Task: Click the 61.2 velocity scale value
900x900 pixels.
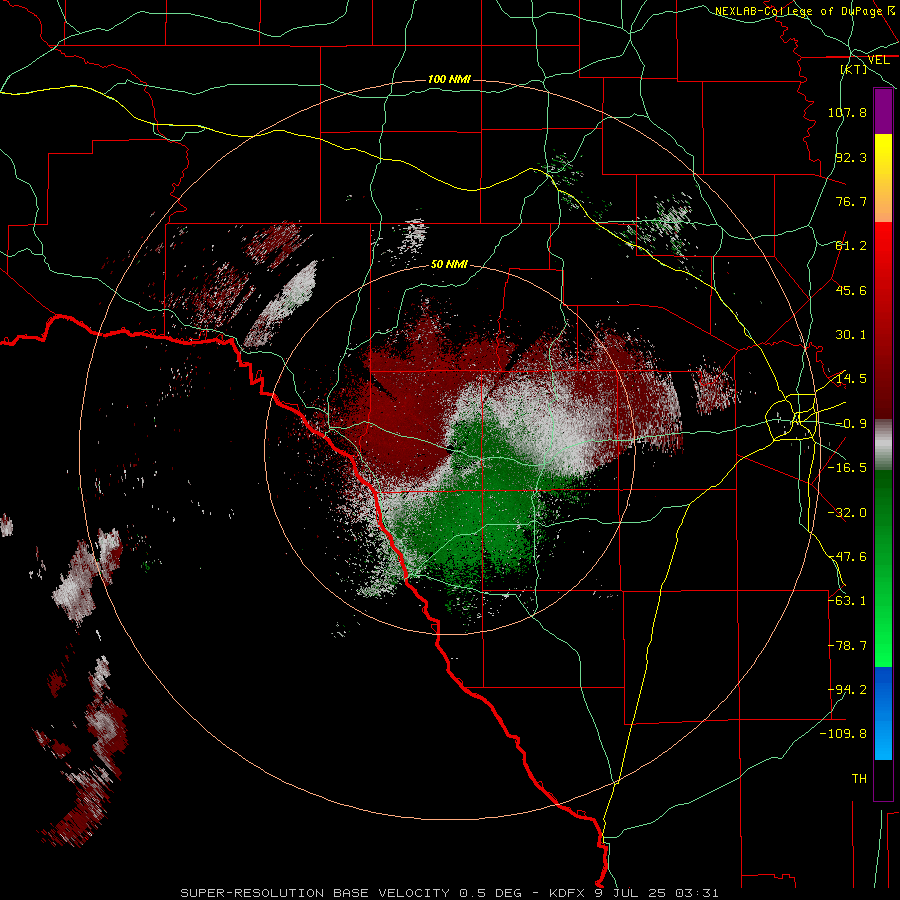Action: (x=851, y=246)
